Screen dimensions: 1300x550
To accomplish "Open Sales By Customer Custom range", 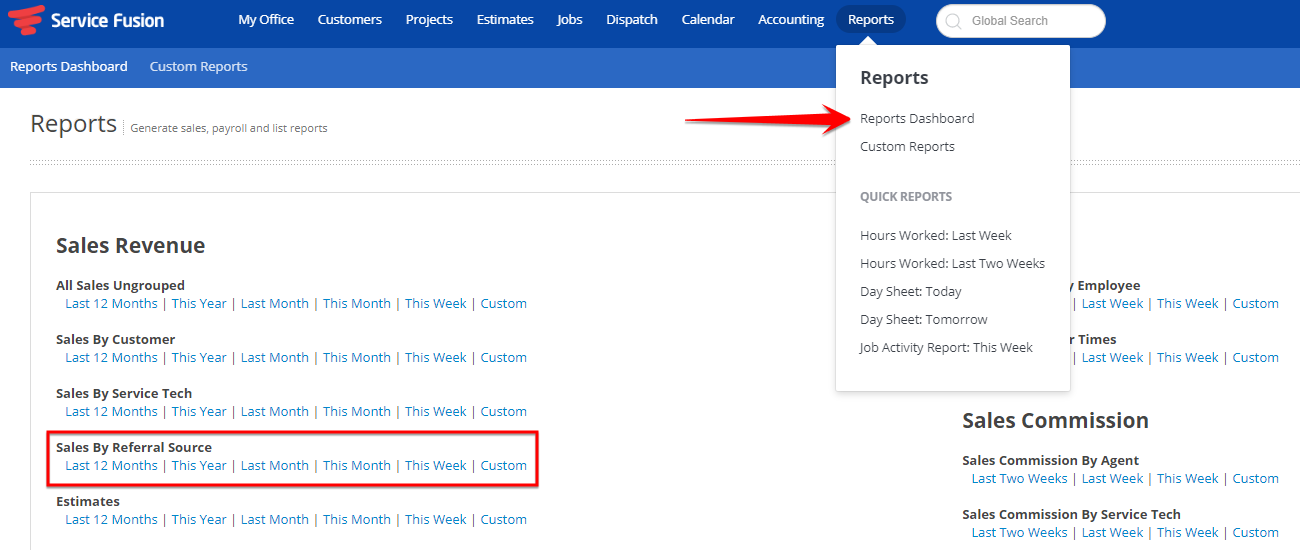I will (x=504, y=358).
